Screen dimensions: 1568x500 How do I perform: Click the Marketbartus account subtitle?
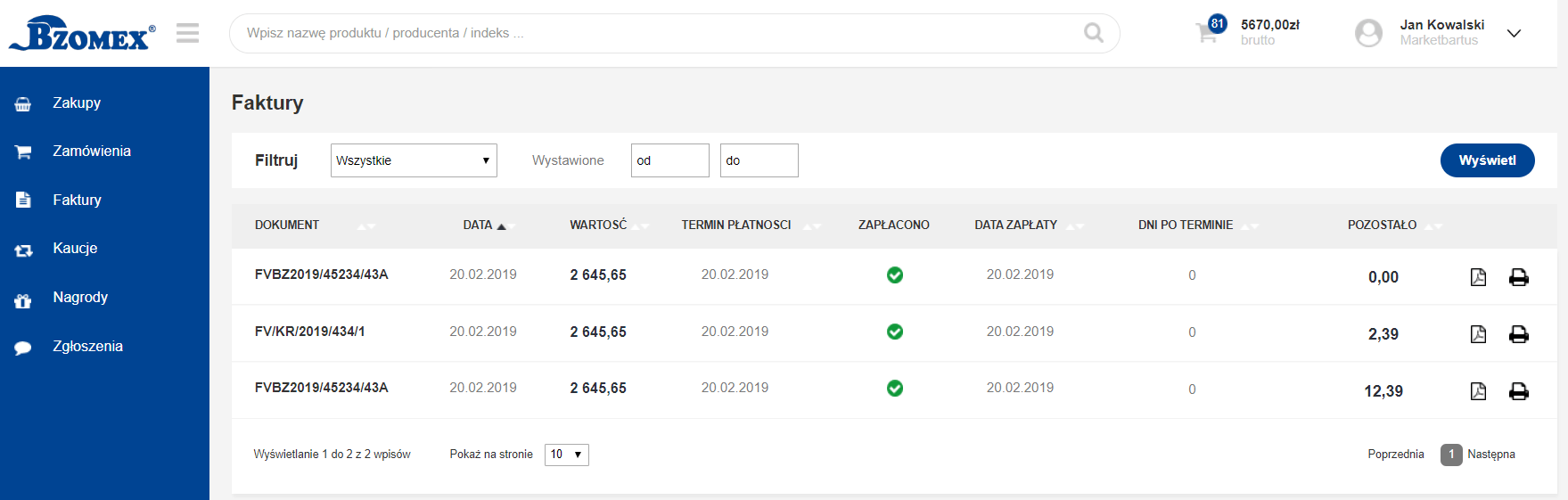pyautogui.click(x=1439, y=40)
